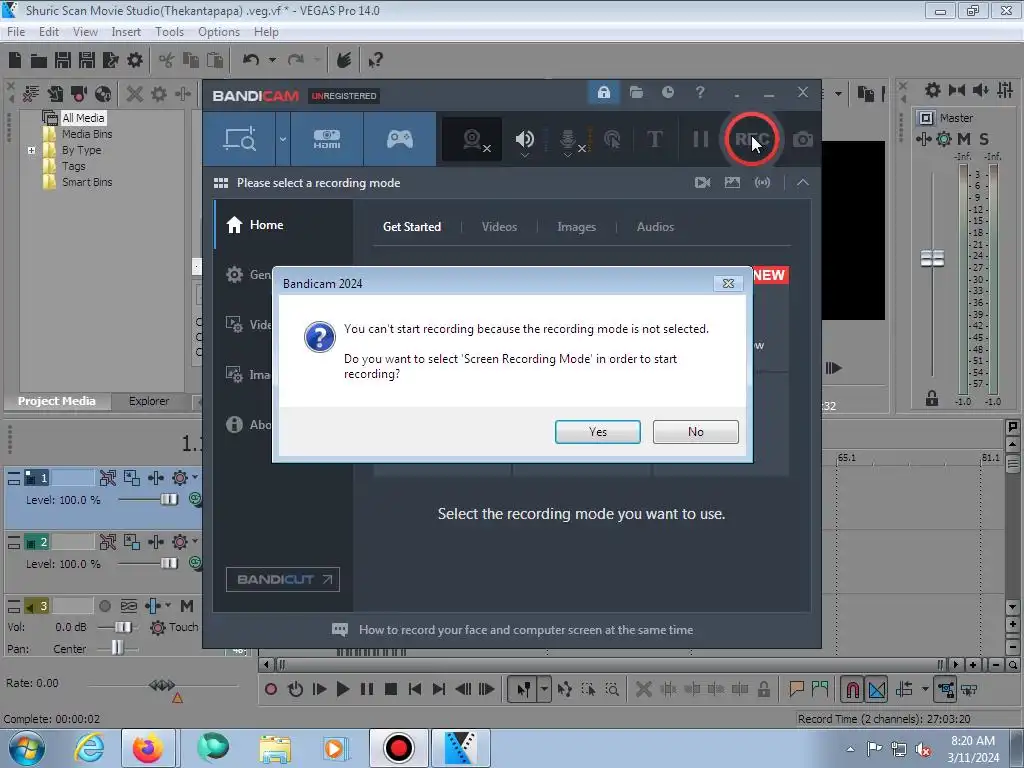
Task: Toggle snapping magnet icon in timeline toolbar
Action: point(852,689)
